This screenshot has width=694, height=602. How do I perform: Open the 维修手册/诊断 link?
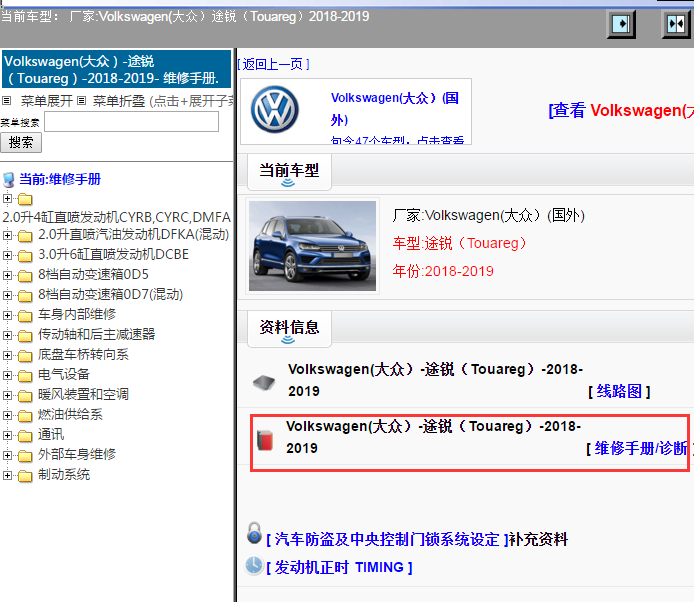[x=640, y=448]
